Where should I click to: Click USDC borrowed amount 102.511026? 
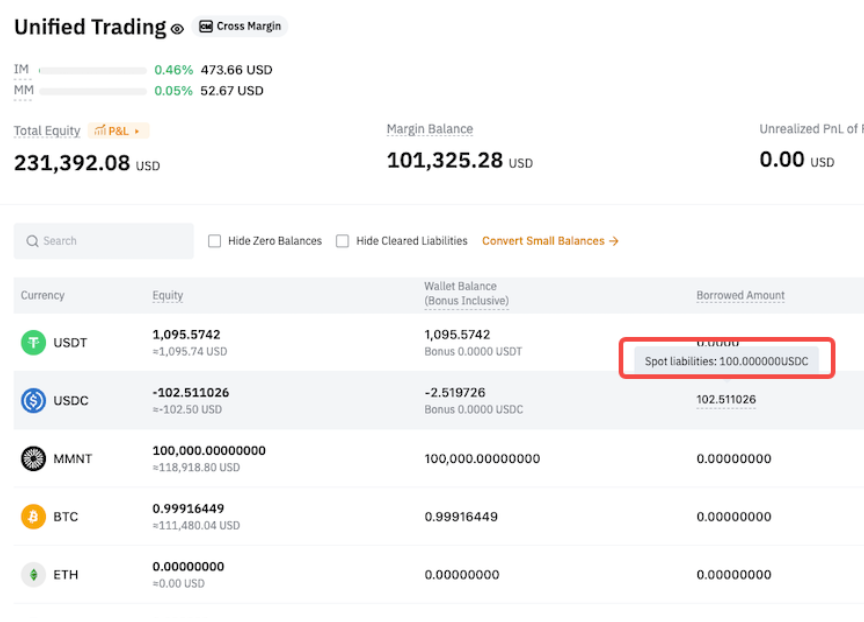(x=726, y=400)
